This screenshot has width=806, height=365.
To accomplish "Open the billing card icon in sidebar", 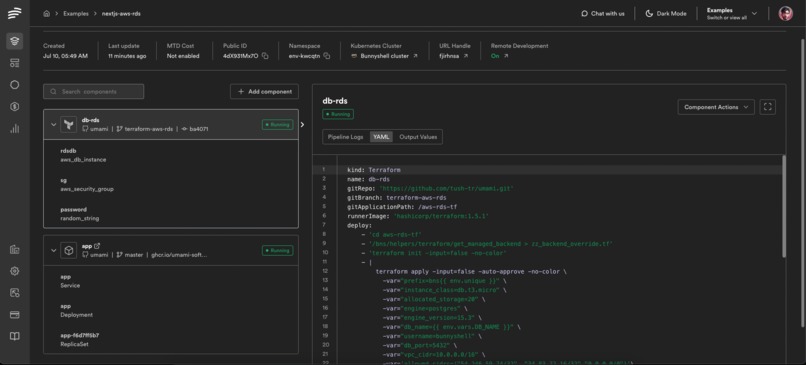I will tap(14, 315).
